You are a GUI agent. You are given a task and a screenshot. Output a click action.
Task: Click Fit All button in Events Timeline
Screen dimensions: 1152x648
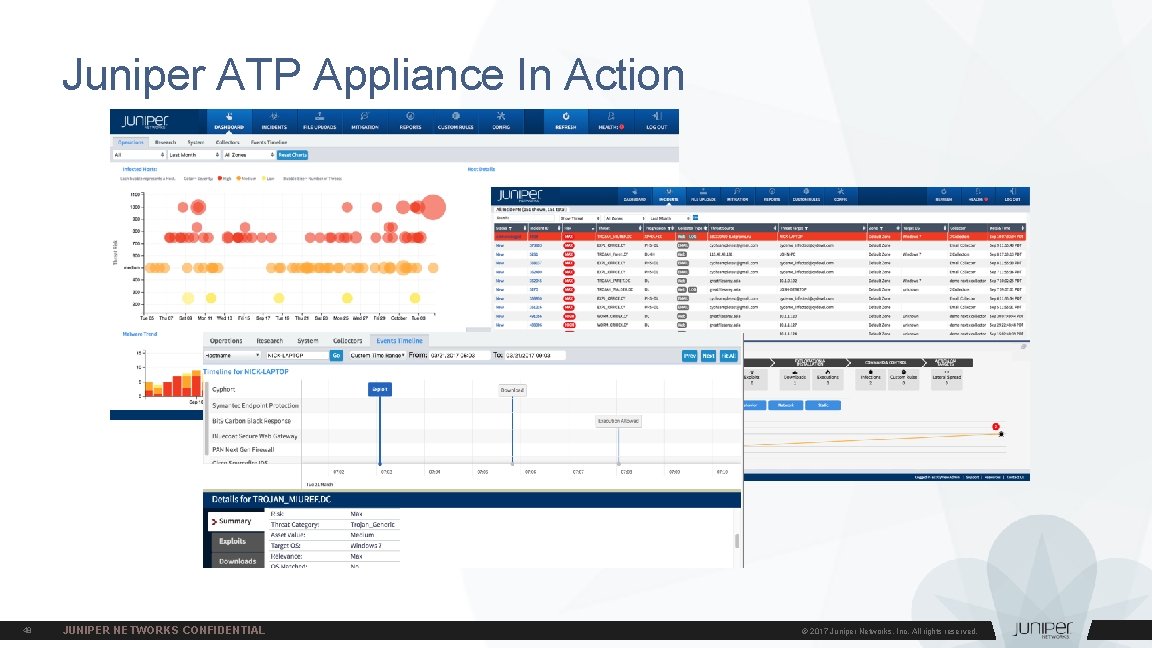click(728, 356)
